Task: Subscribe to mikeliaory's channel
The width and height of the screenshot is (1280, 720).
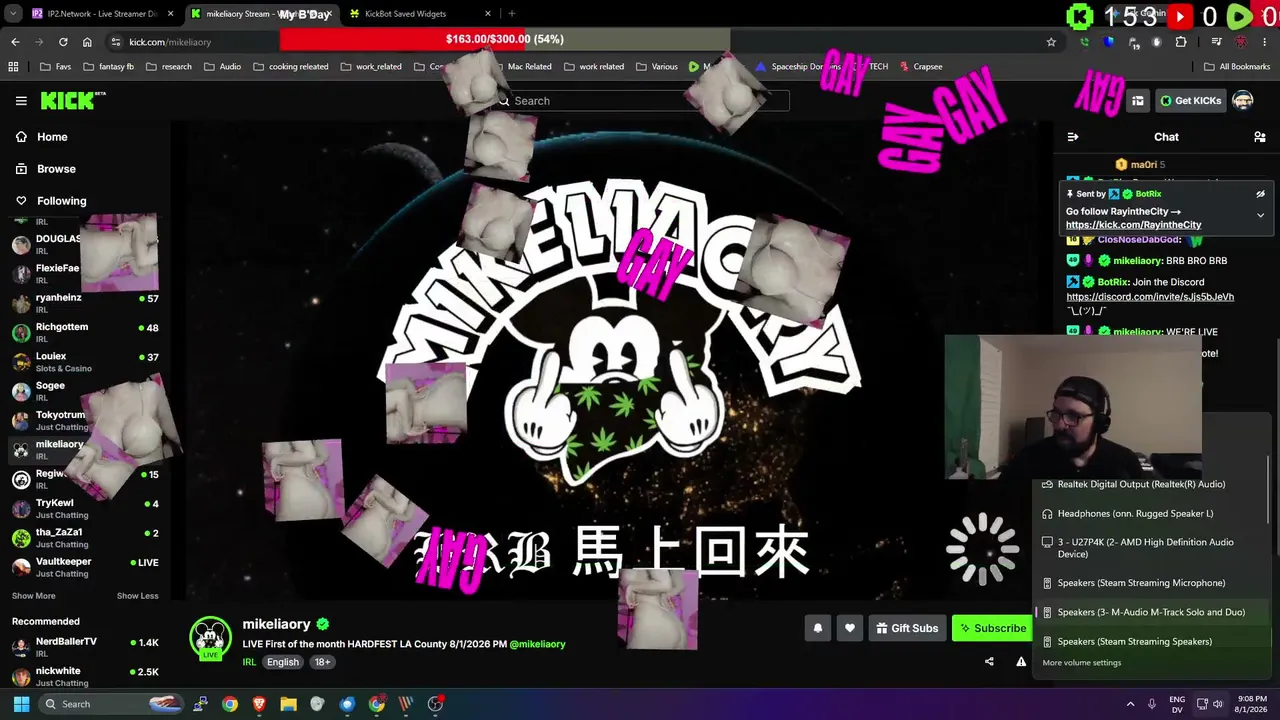Action: [992, 628]
